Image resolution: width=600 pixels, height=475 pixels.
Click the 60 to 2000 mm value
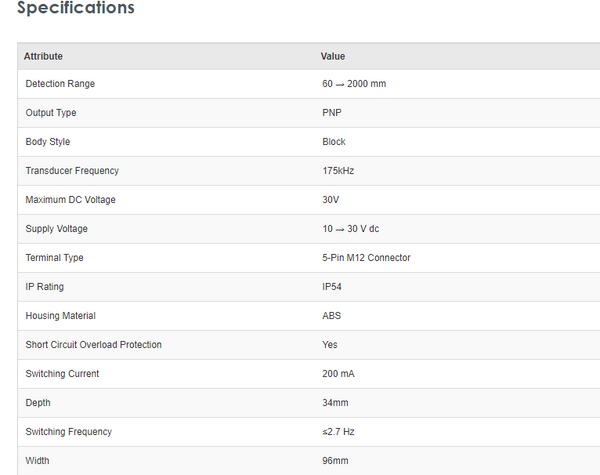[353, 84]
